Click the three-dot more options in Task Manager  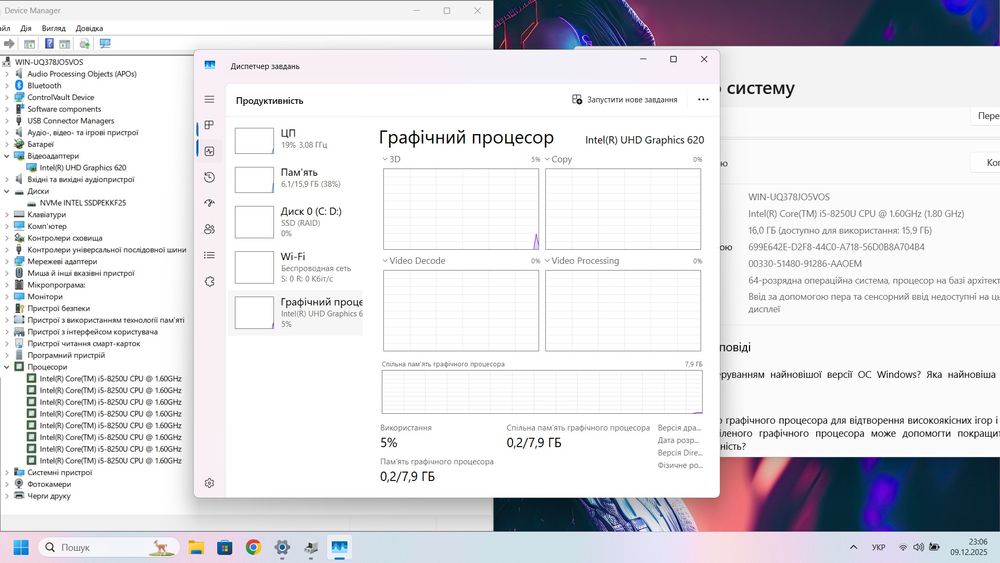(x=703, y=99)
